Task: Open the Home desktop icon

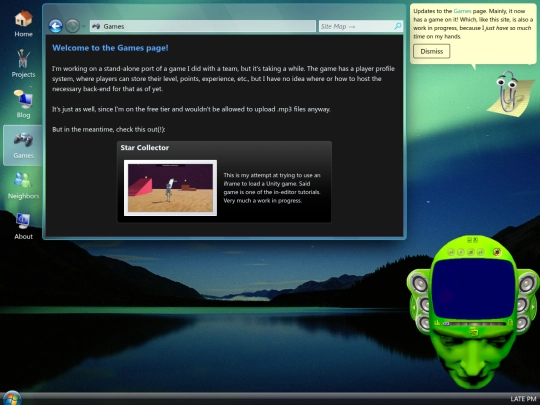Action: click(x=23, y=23)
